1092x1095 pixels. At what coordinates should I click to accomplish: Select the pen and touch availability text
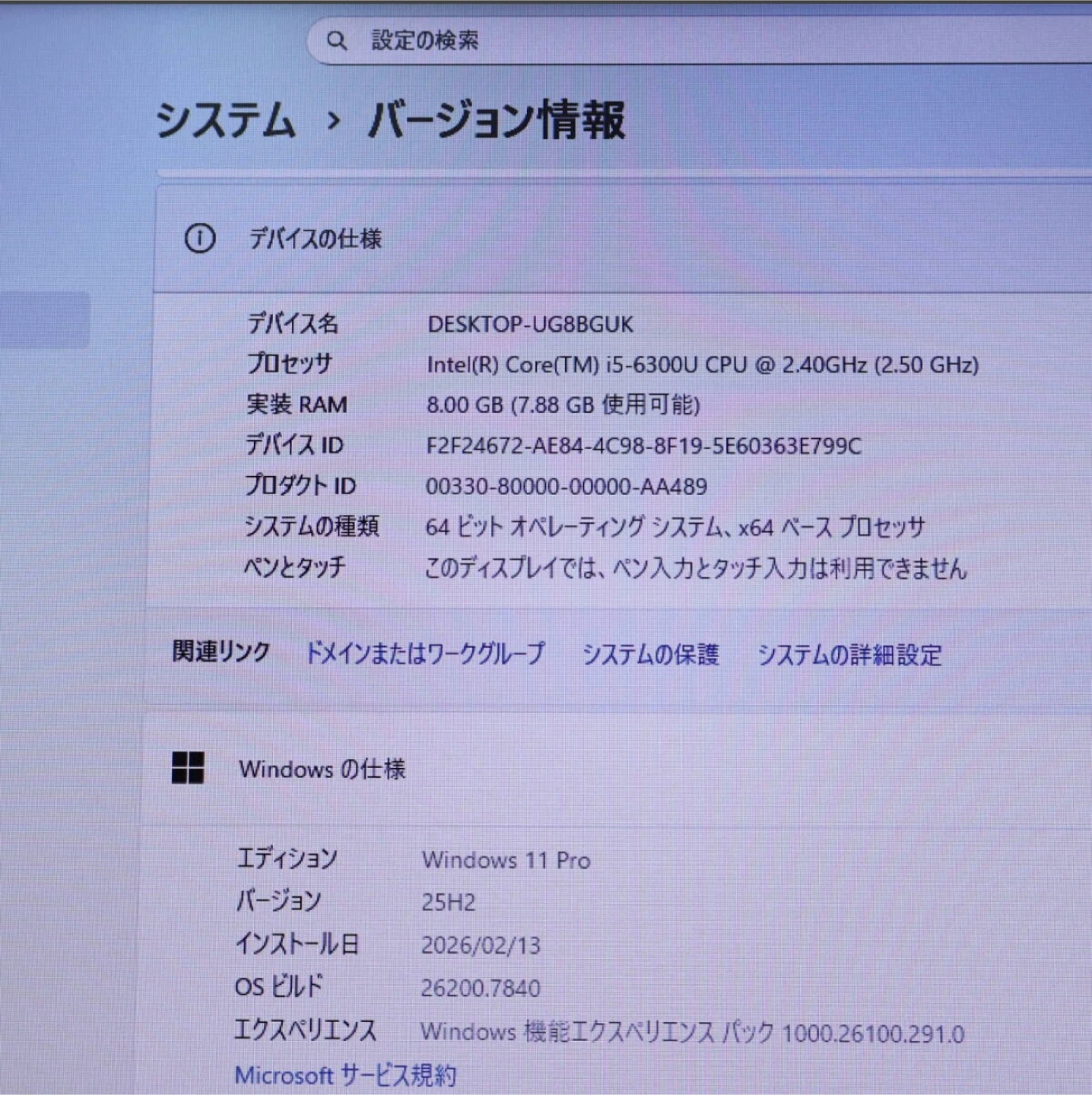(695, 568)
